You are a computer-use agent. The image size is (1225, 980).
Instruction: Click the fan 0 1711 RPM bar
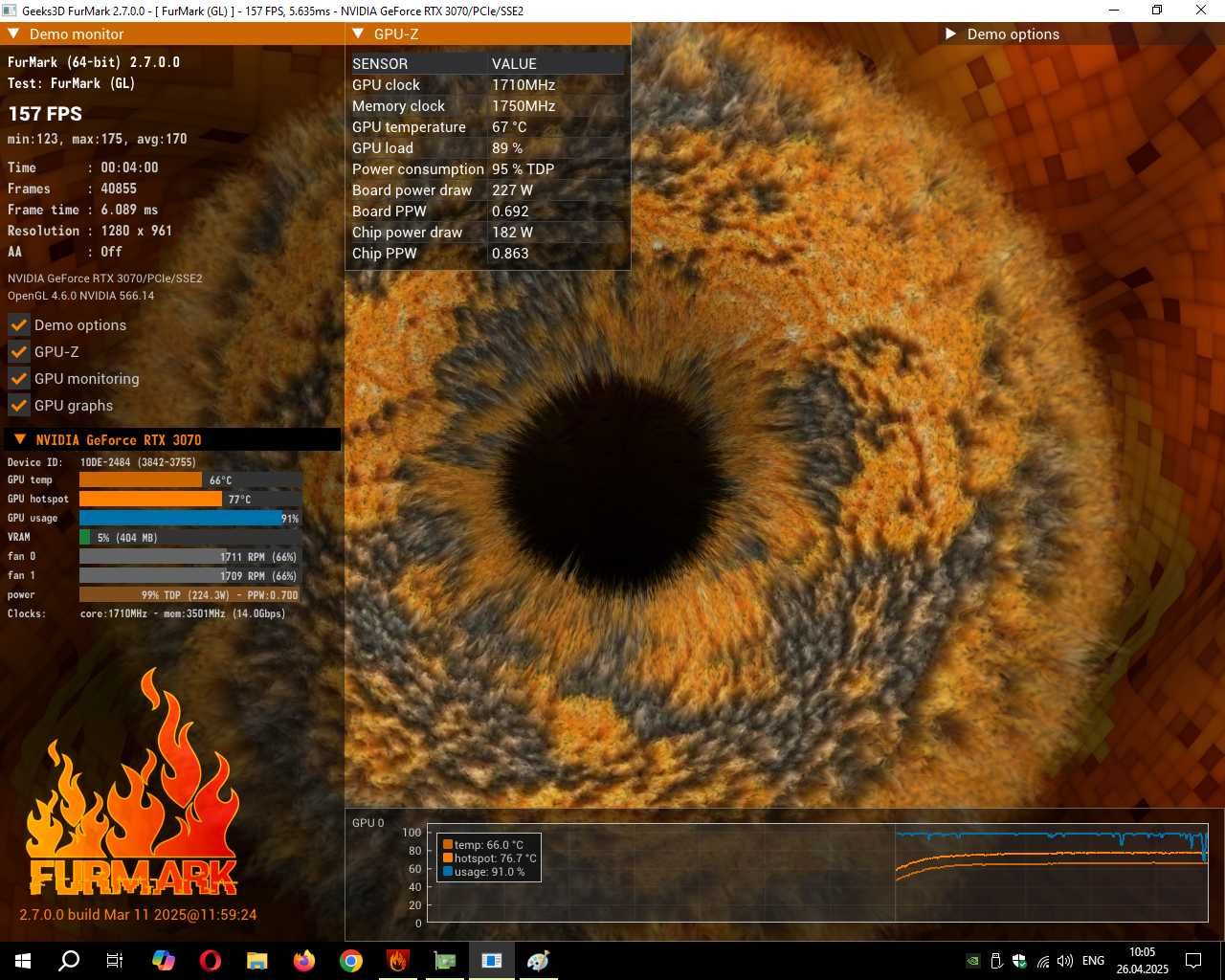190,557
